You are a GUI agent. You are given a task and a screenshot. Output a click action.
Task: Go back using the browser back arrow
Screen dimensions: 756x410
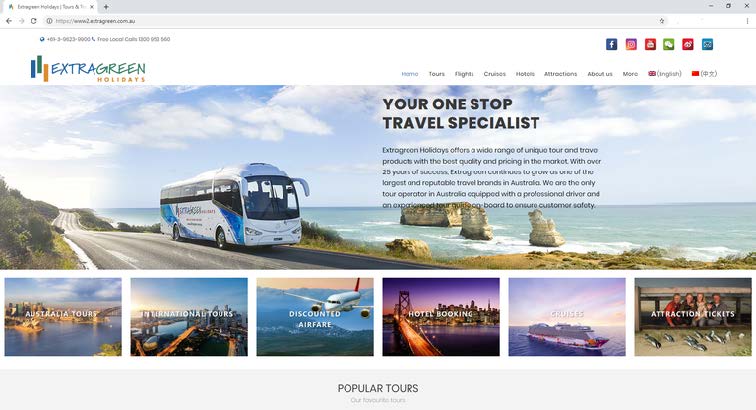9,21
